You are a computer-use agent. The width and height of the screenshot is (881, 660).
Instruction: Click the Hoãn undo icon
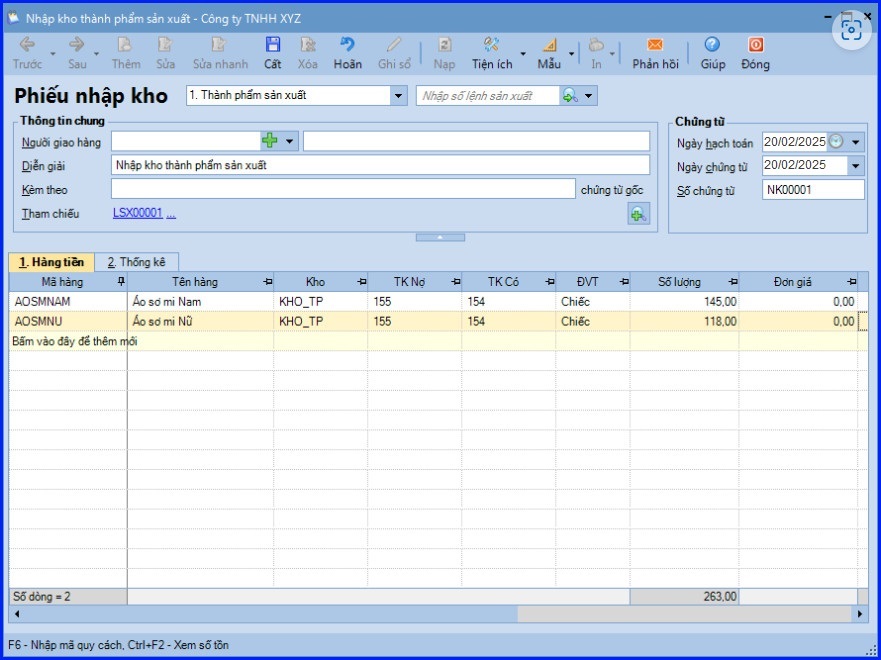click(347, 46)
